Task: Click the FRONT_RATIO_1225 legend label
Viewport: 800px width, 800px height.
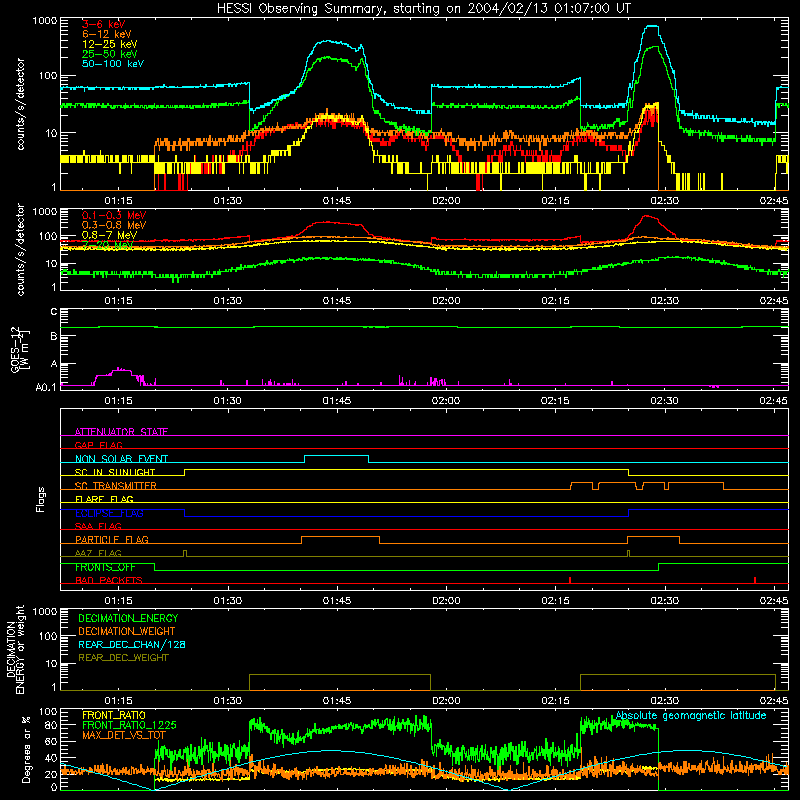Action: pos(129,725)
